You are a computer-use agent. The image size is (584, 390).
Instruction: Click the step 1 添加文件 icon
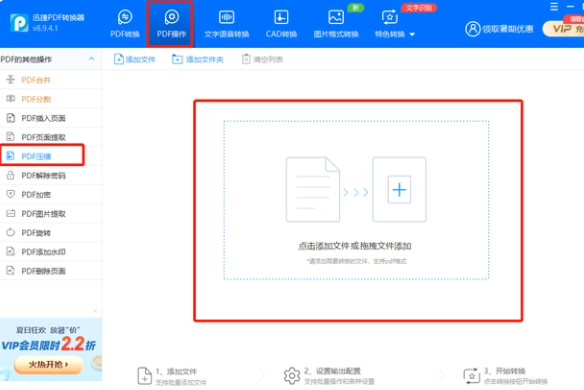point(145,375)
